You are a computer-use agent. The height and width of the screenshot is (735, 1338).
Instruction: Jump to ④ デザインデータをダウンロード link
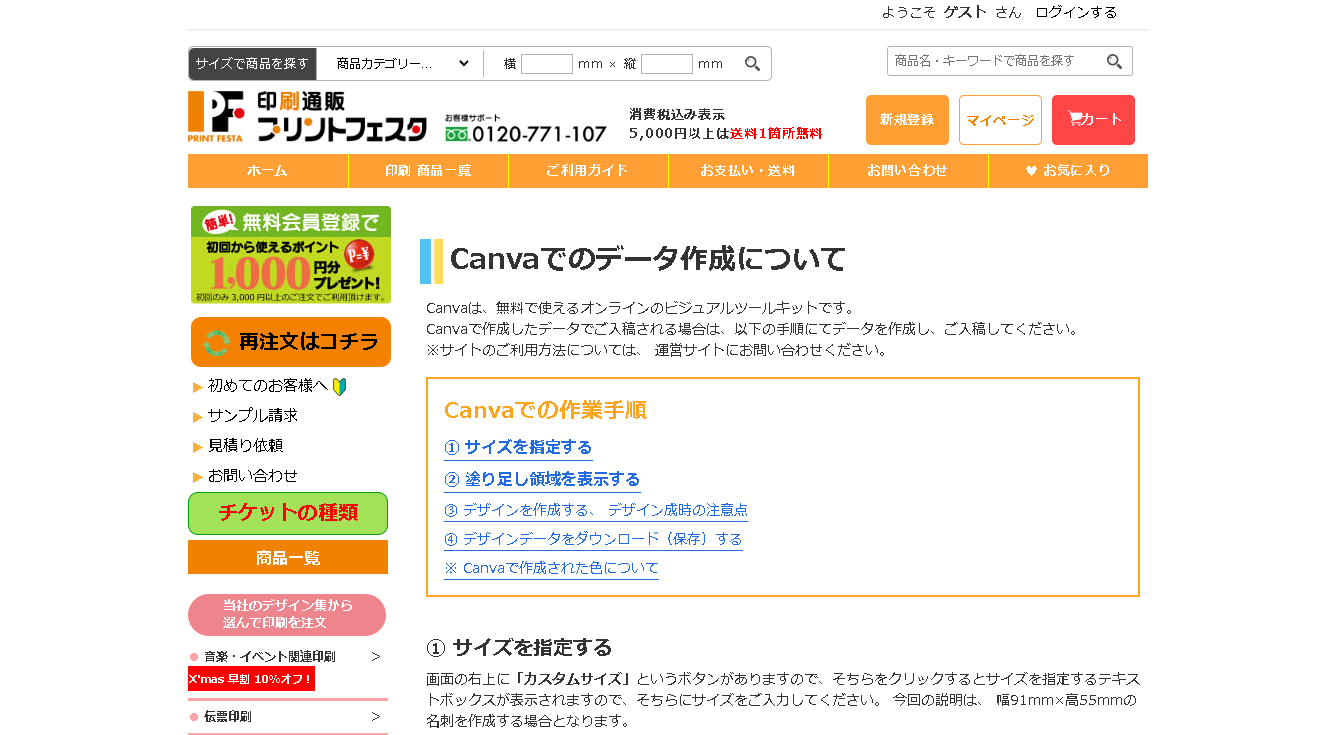(x=593, y=539)
